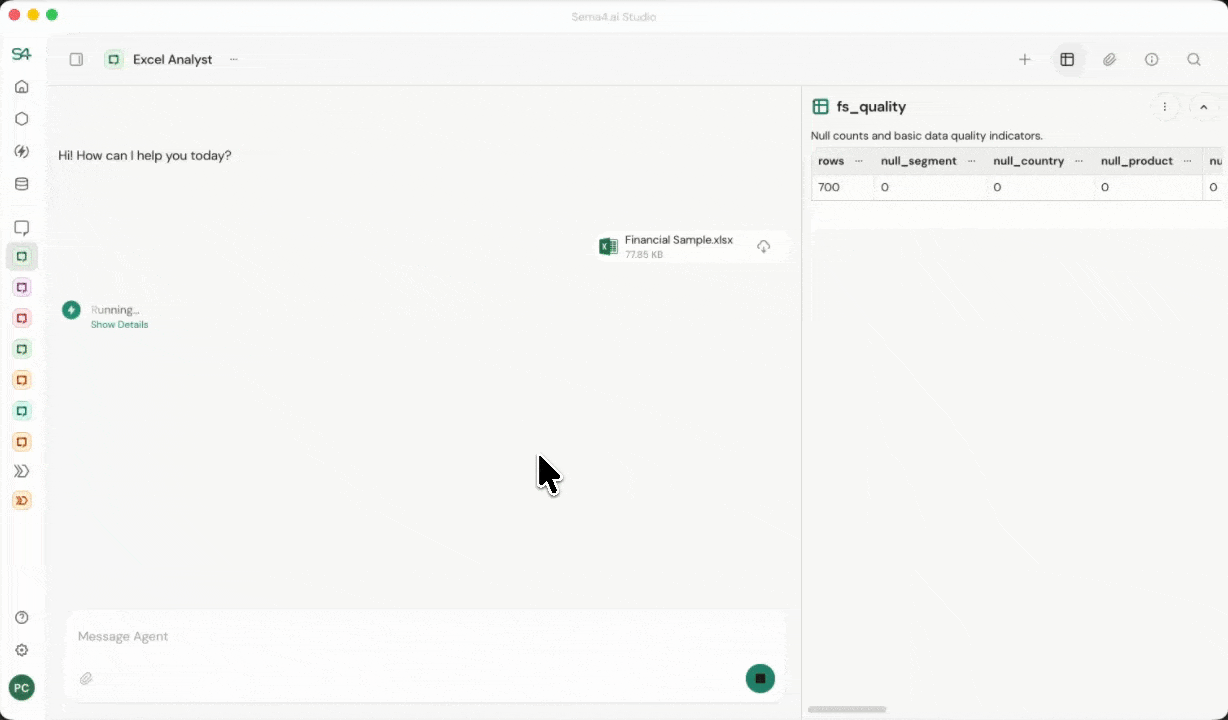Open the paperclip files icon in header
Screen dimensions: 1228x720
(x=1109, y=60)
